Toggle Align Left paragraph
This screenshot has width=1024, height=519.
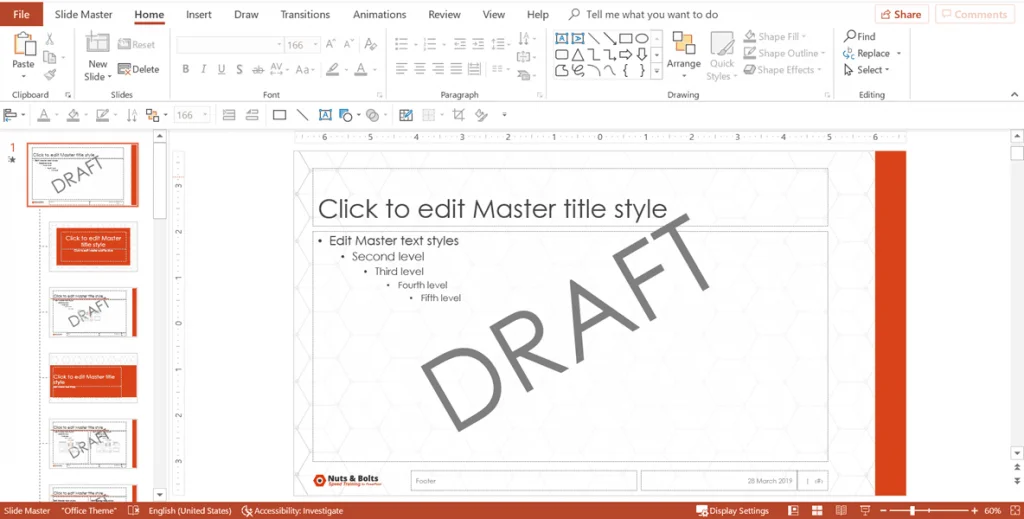[x=402, y=69]
